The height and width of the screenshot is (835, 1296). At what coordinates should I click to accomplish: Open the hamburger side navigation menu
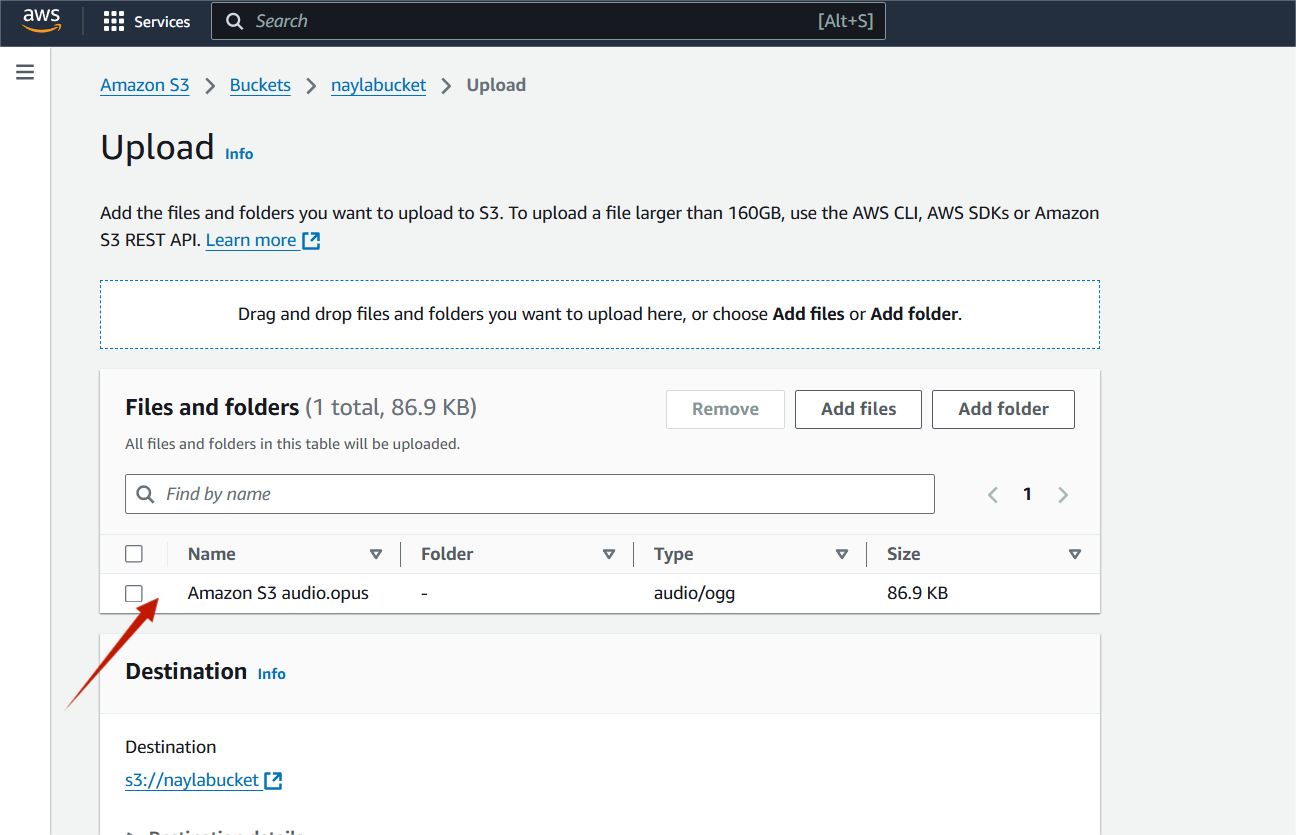pyautogui.click(x=25, y=72)
